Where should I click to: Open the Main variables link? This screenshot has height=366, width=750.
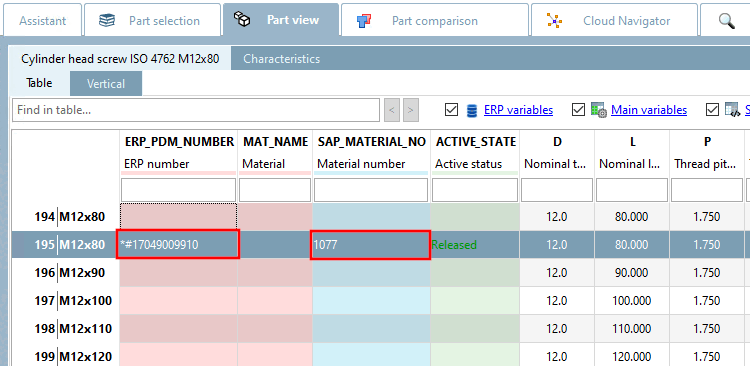pos(649,110)
